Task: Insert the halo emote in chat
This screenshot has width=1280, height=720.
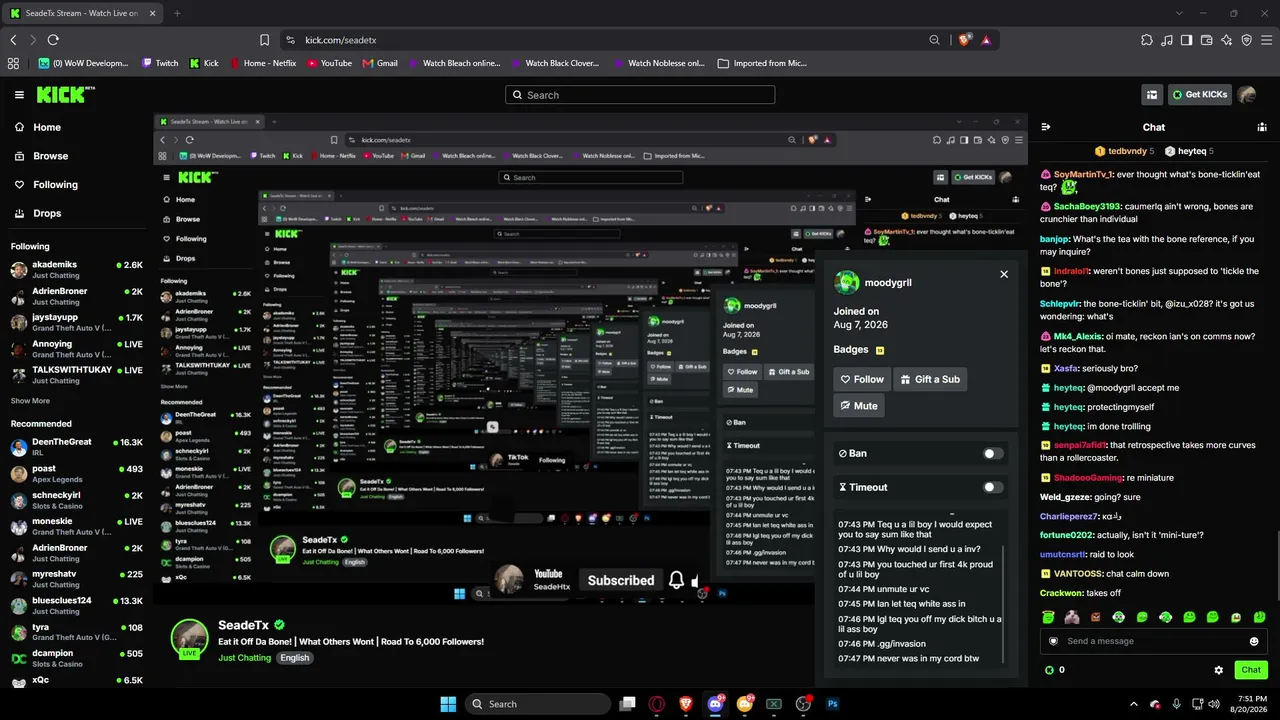Action: point(1049,617)
